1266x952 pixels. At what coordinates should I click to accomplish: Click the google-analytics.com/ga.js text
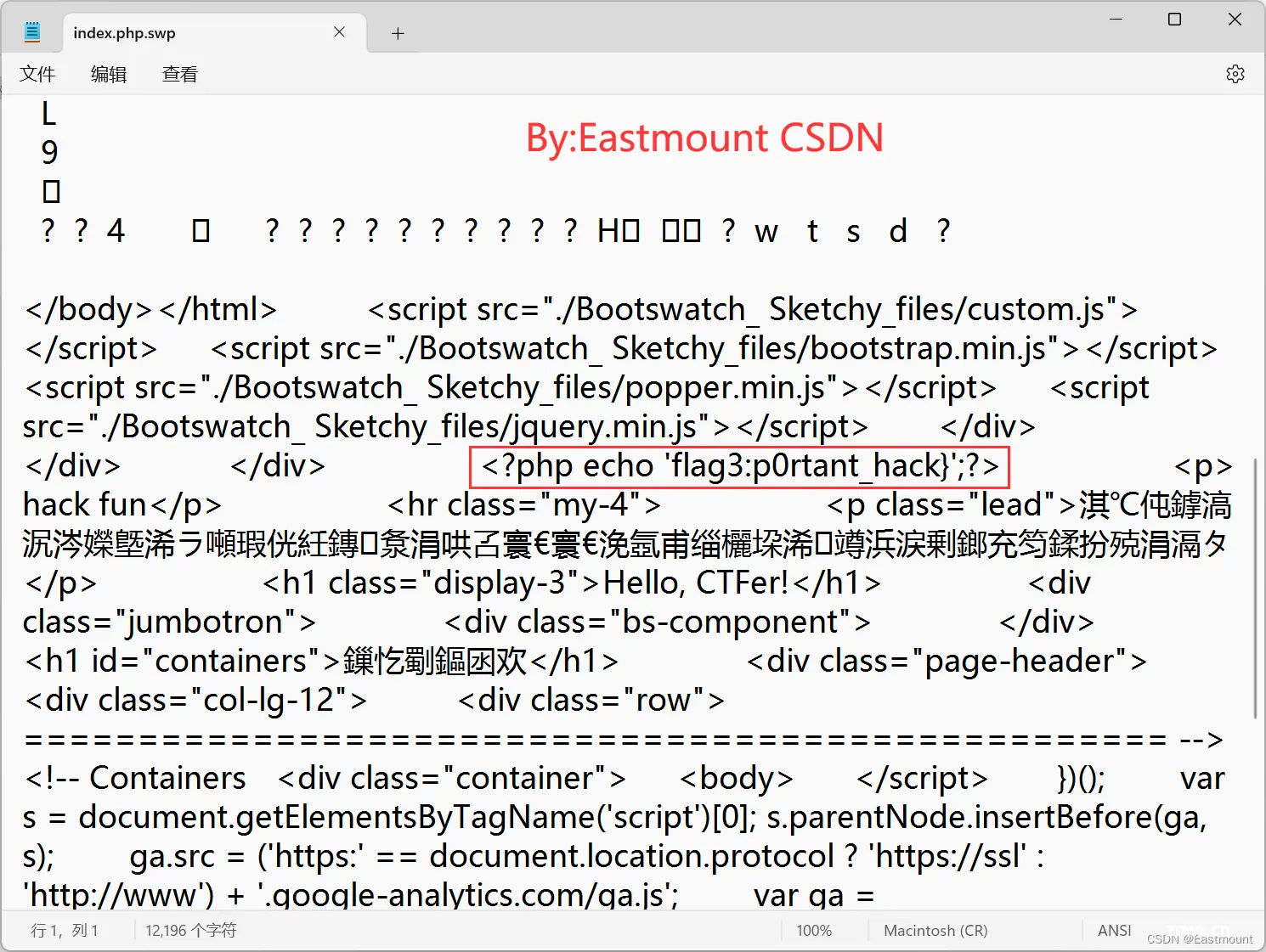point(468,895)
